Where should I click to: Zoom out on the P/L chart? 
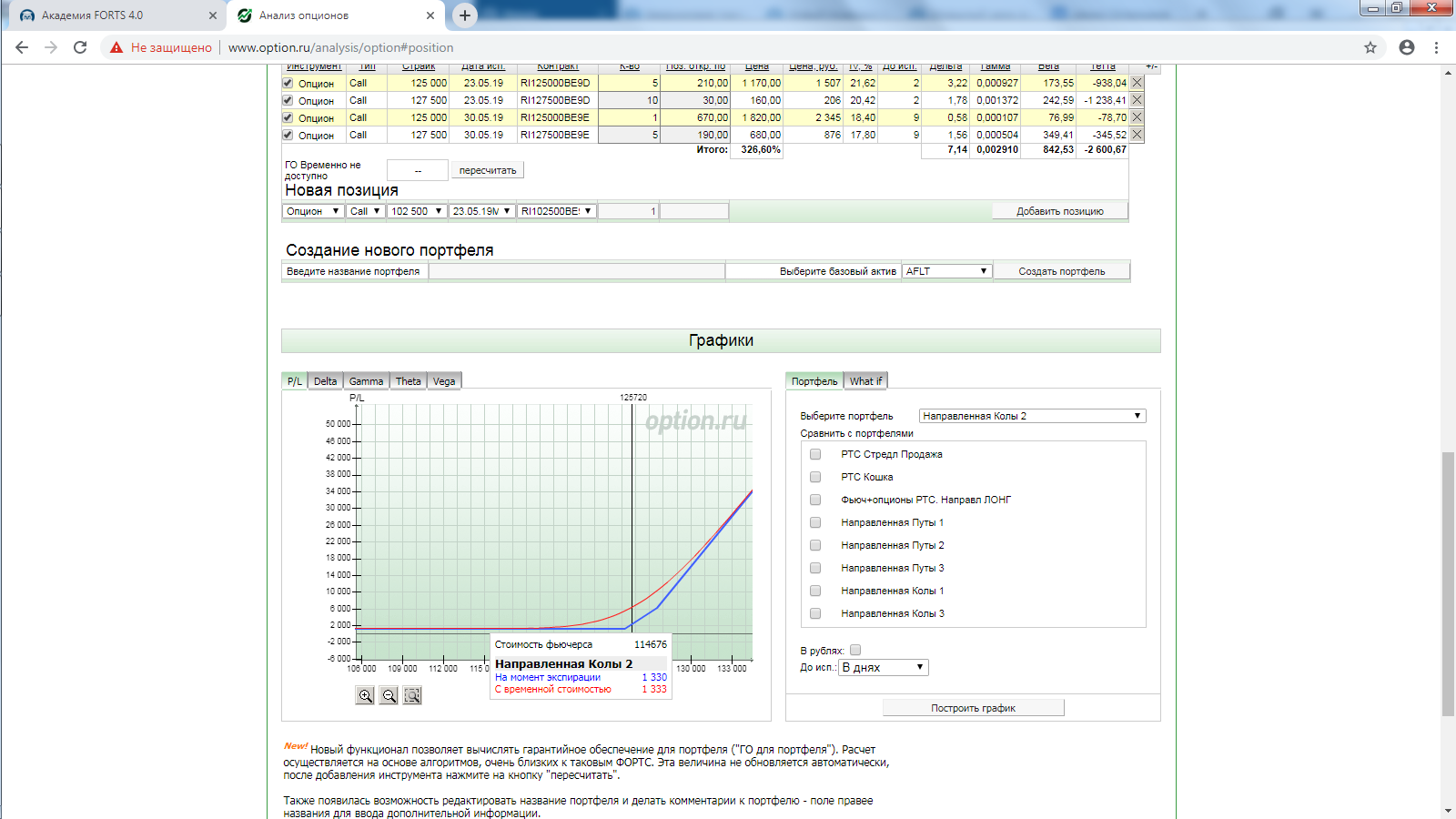tap(389, 695)
